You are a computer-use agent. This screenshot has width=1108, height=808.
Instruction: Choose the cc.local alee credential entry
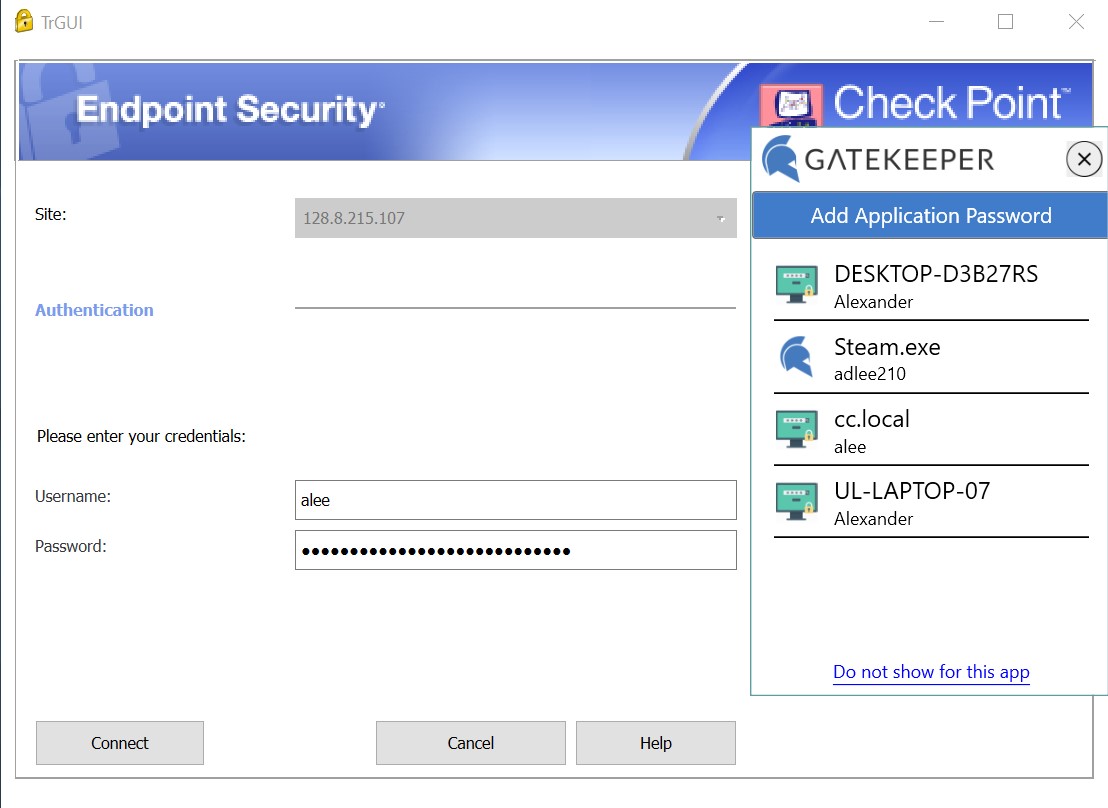point(930,429)
